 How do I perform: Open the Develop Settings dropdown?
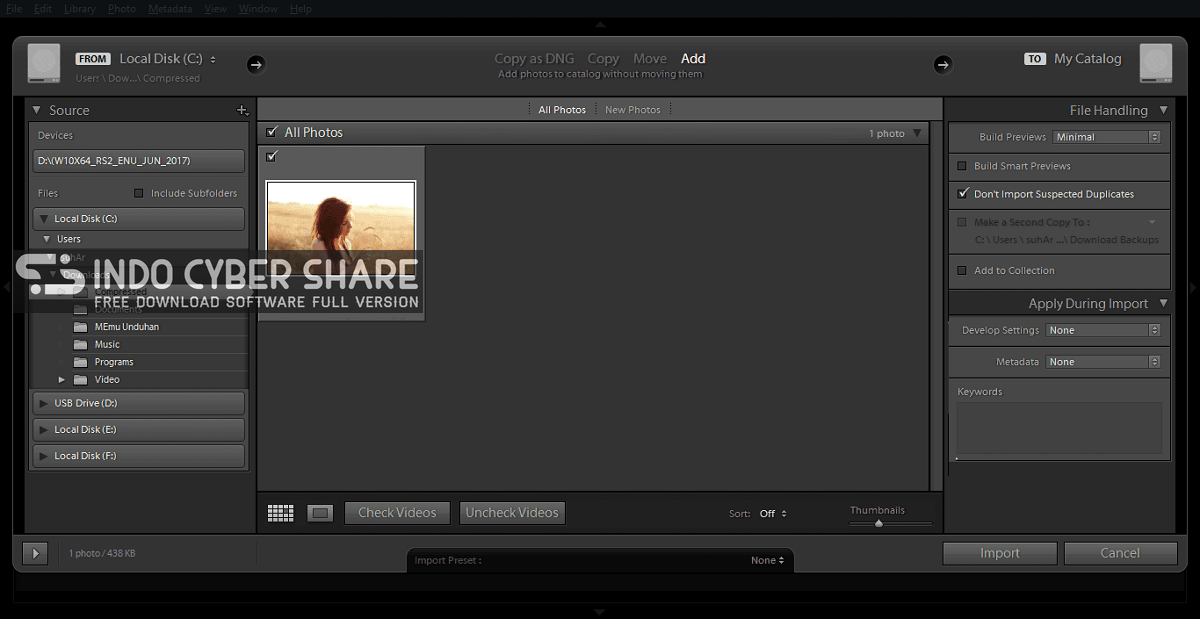point(1103,330)
